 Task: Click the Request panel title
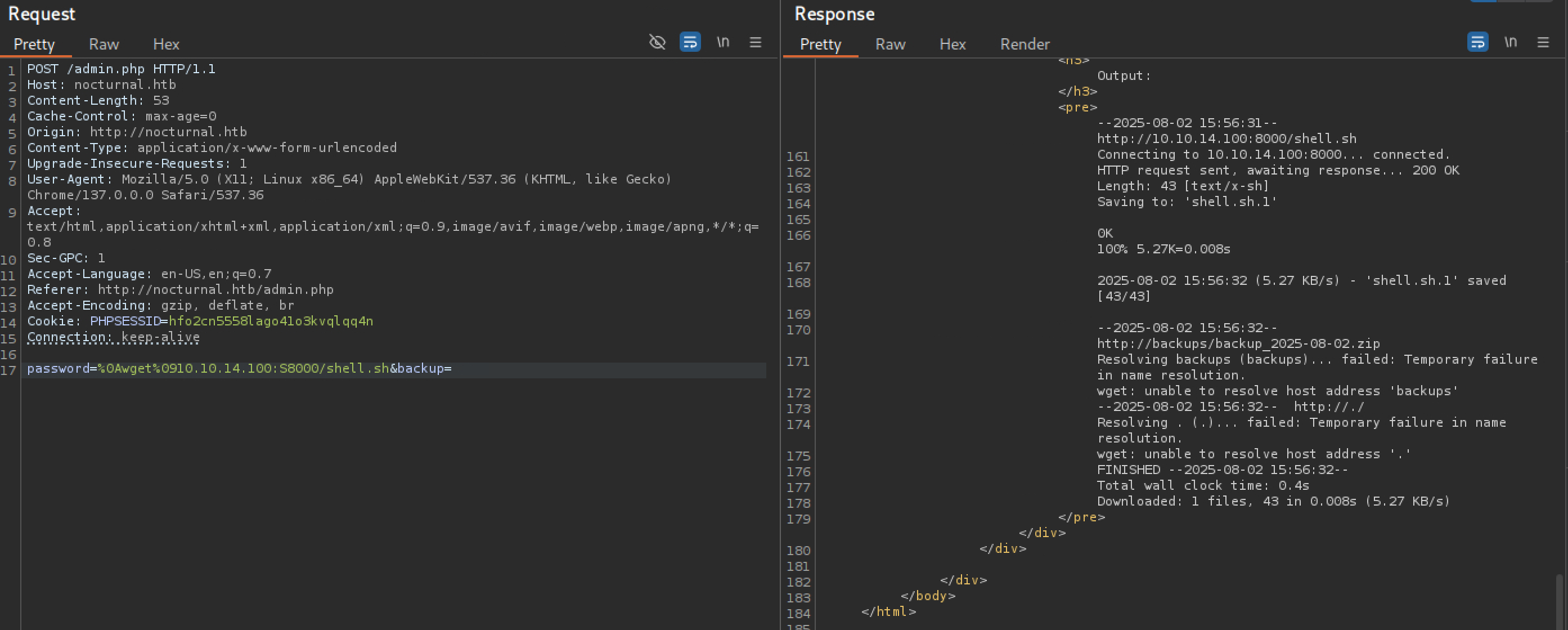[x=42, y=14]
